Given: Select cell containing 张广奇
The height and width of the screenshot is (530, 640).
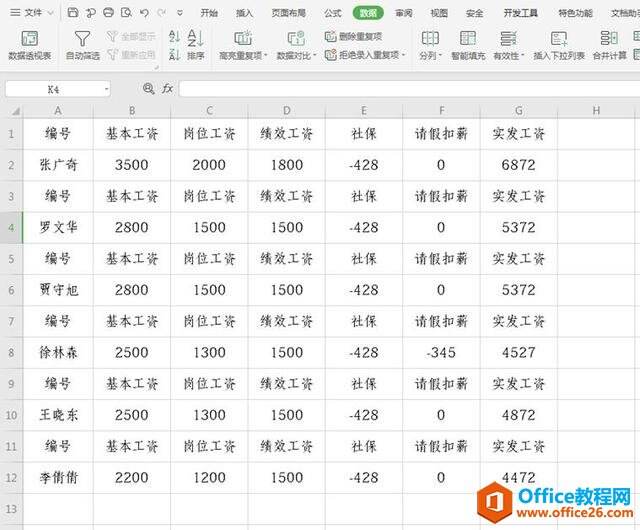Looking at the screenshot, I should pyautogui.click(x=58, y=165).
